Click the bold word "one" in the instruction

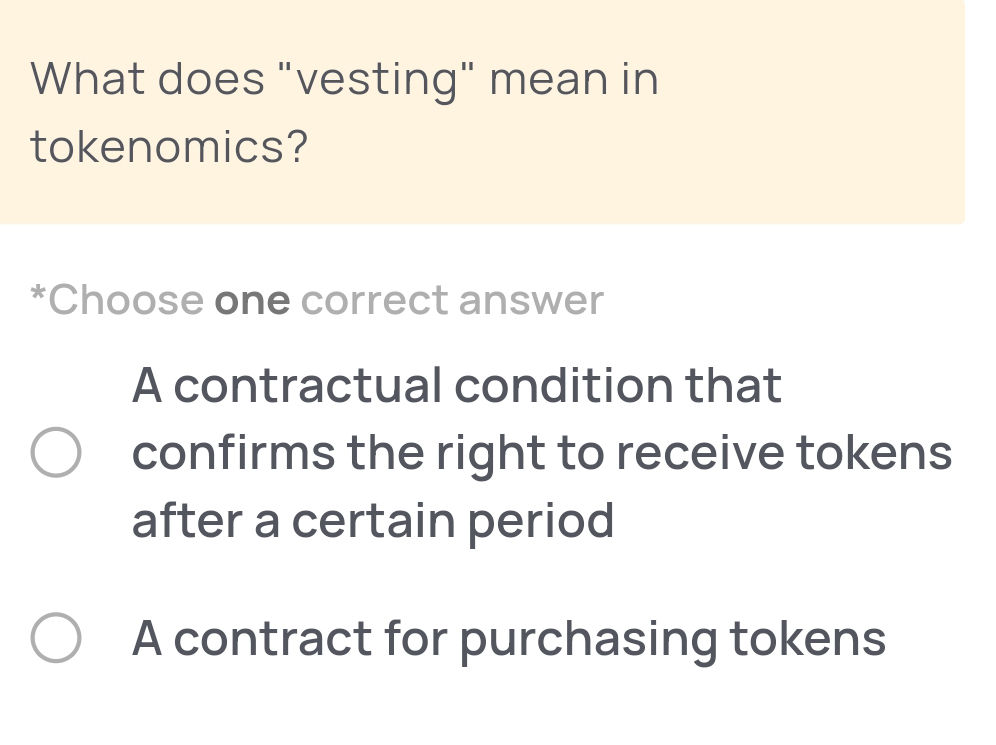click(253, 300)
